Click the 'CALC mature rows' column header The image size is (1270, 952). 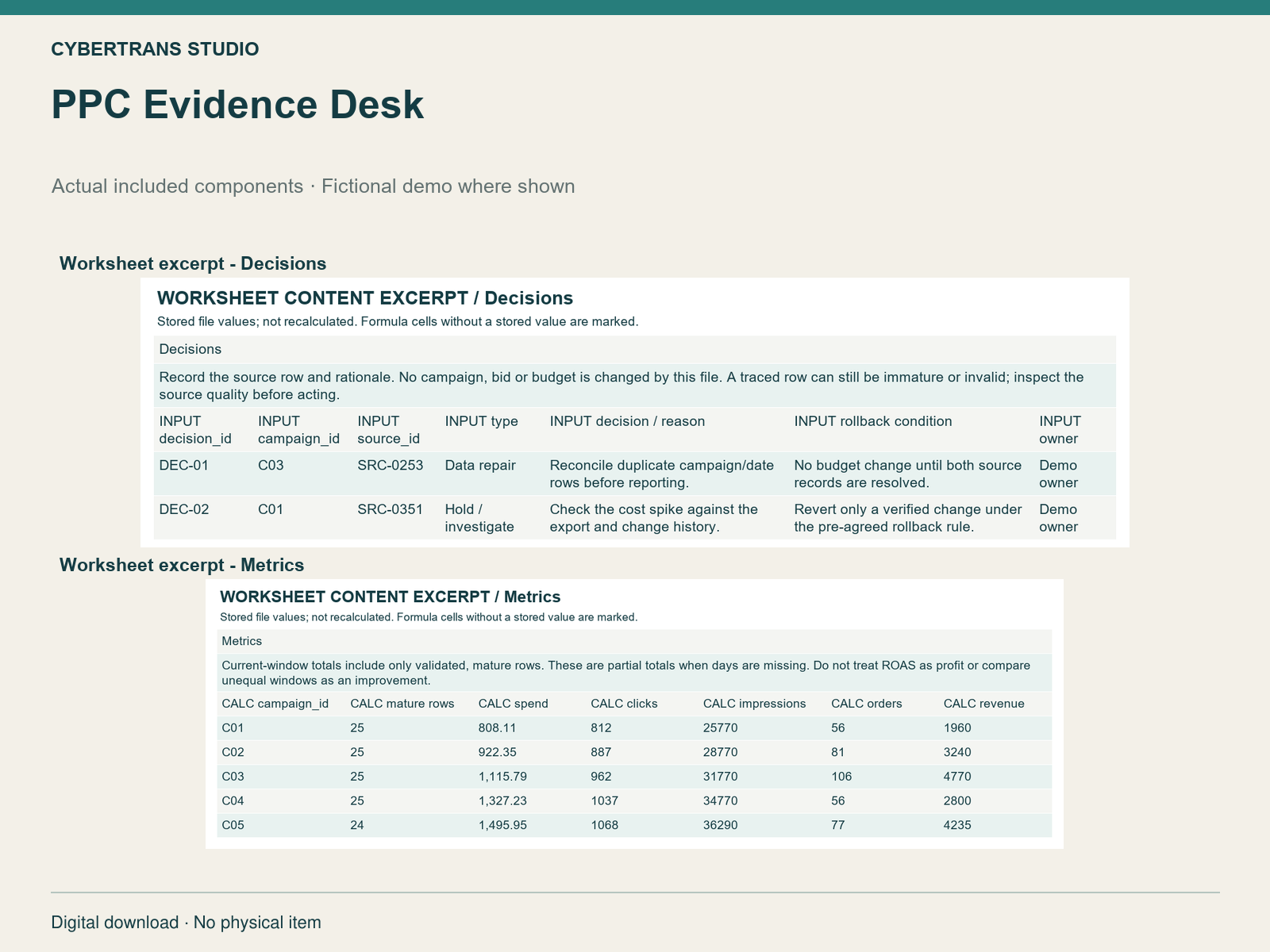[402, 704]
